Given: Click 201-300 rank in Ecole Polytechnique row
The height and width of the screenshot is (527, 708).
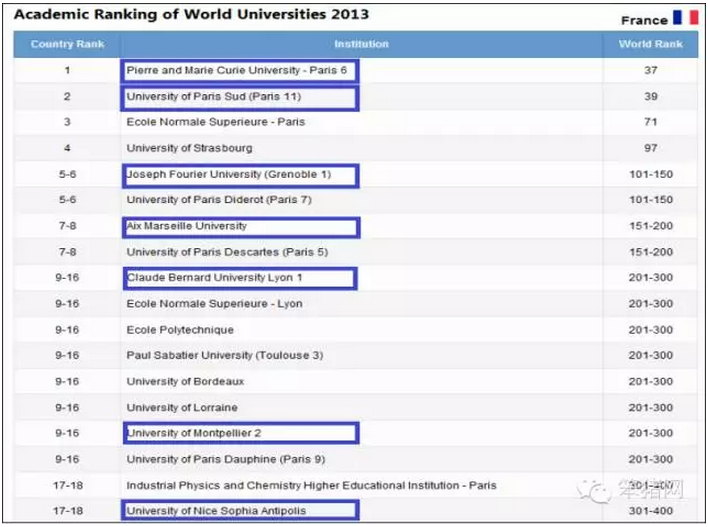Looking at the screenshot, I should 651,330.
